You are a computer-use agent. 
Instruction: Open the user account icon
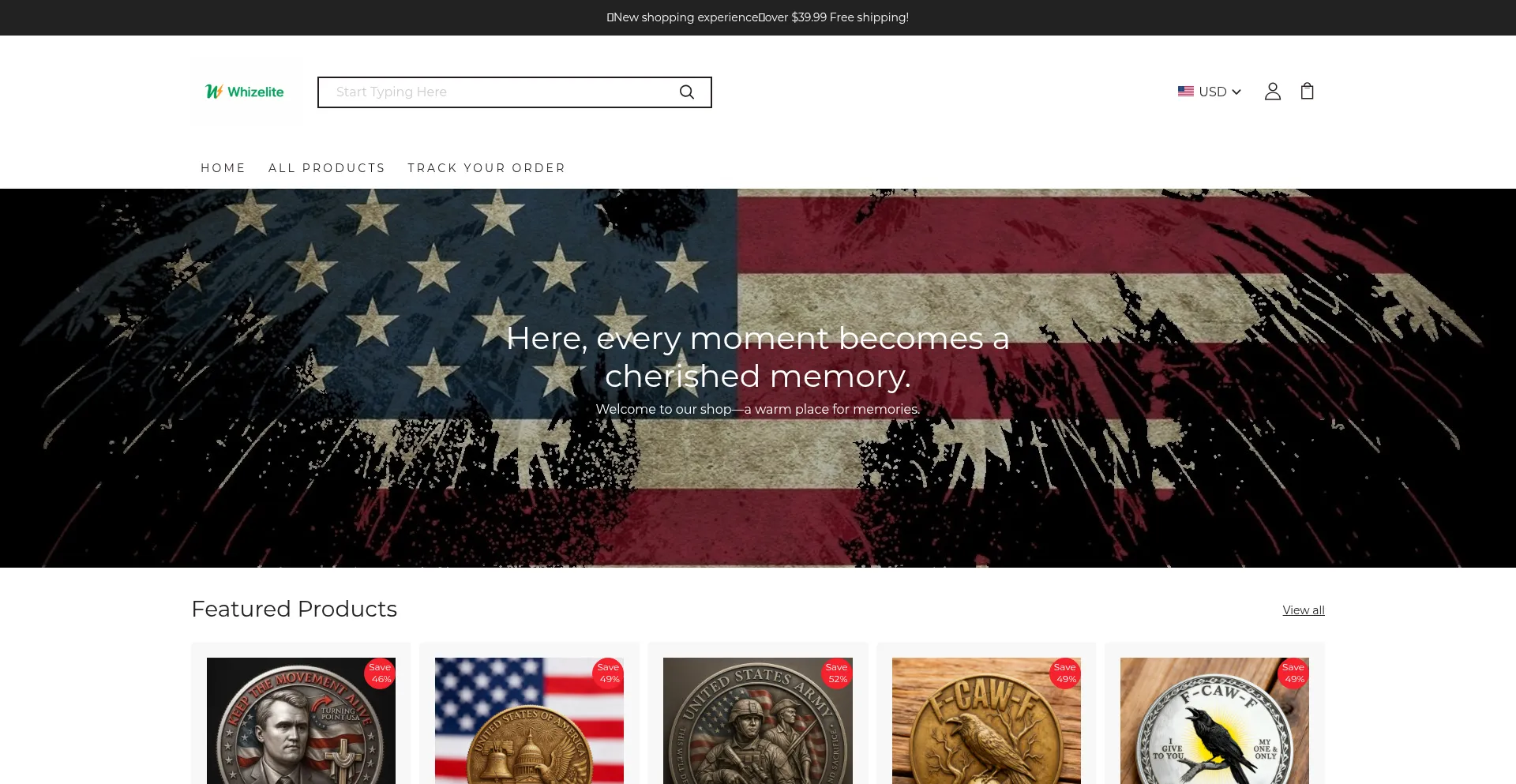pyautogui.click(x=1272, y=92)
